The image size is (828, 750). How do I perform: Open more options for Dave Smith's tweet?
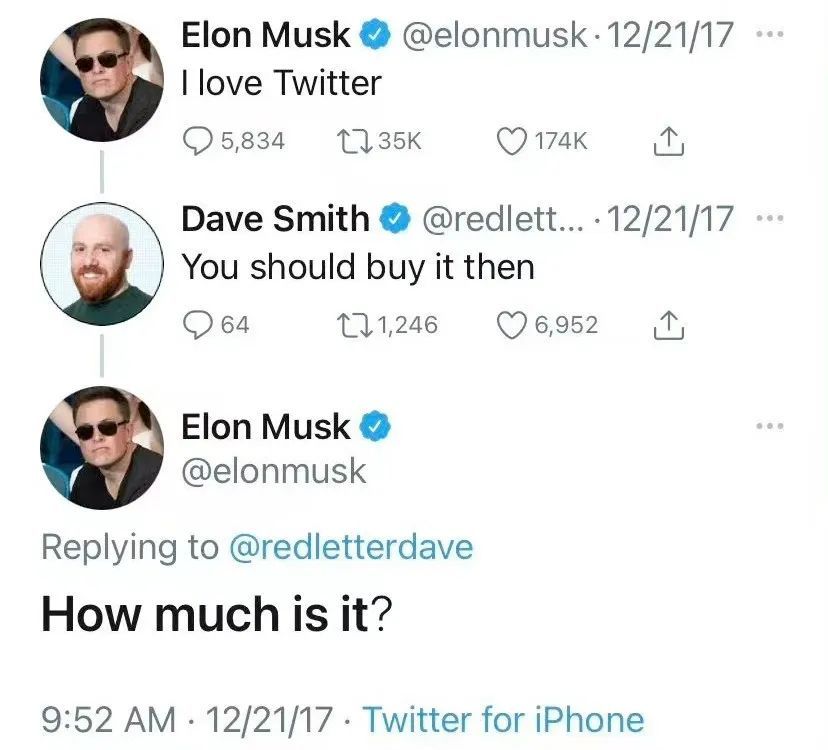pyautogui.click(x=770, y=218)
